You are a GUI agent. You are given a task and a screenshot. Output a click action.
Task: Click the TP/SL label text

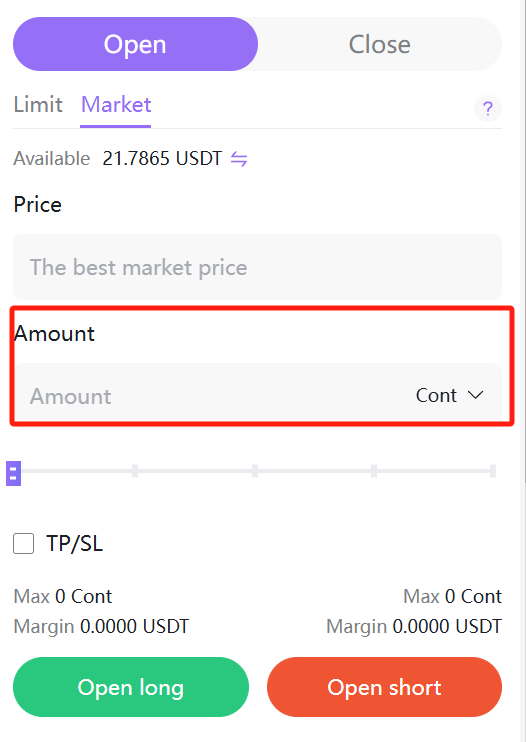[74, 543]
